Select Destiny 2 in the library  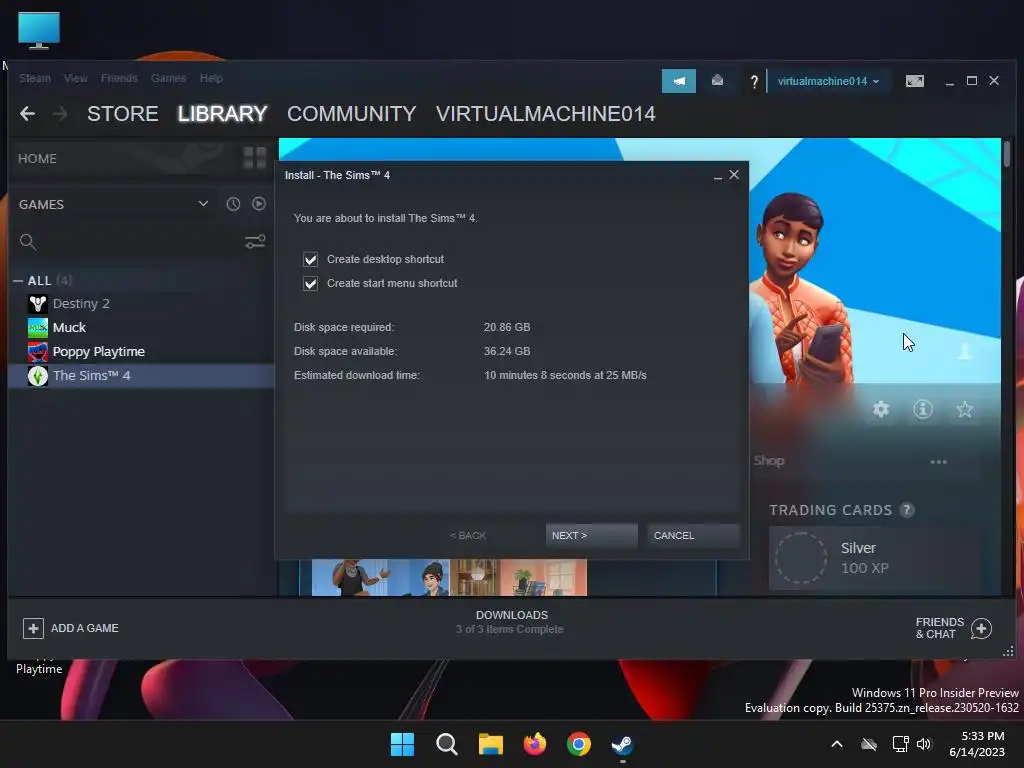click(x=140, y=304)
